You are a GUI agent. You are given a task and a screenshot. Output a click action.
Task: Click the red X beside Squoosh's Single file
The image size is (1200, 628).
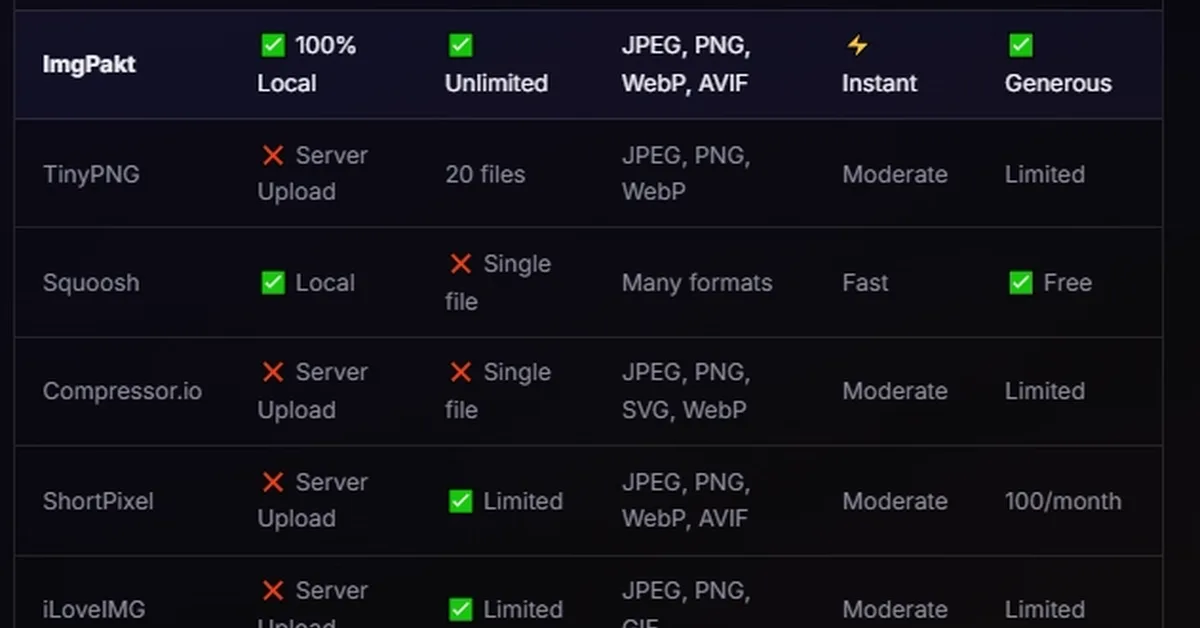[460, 264]
